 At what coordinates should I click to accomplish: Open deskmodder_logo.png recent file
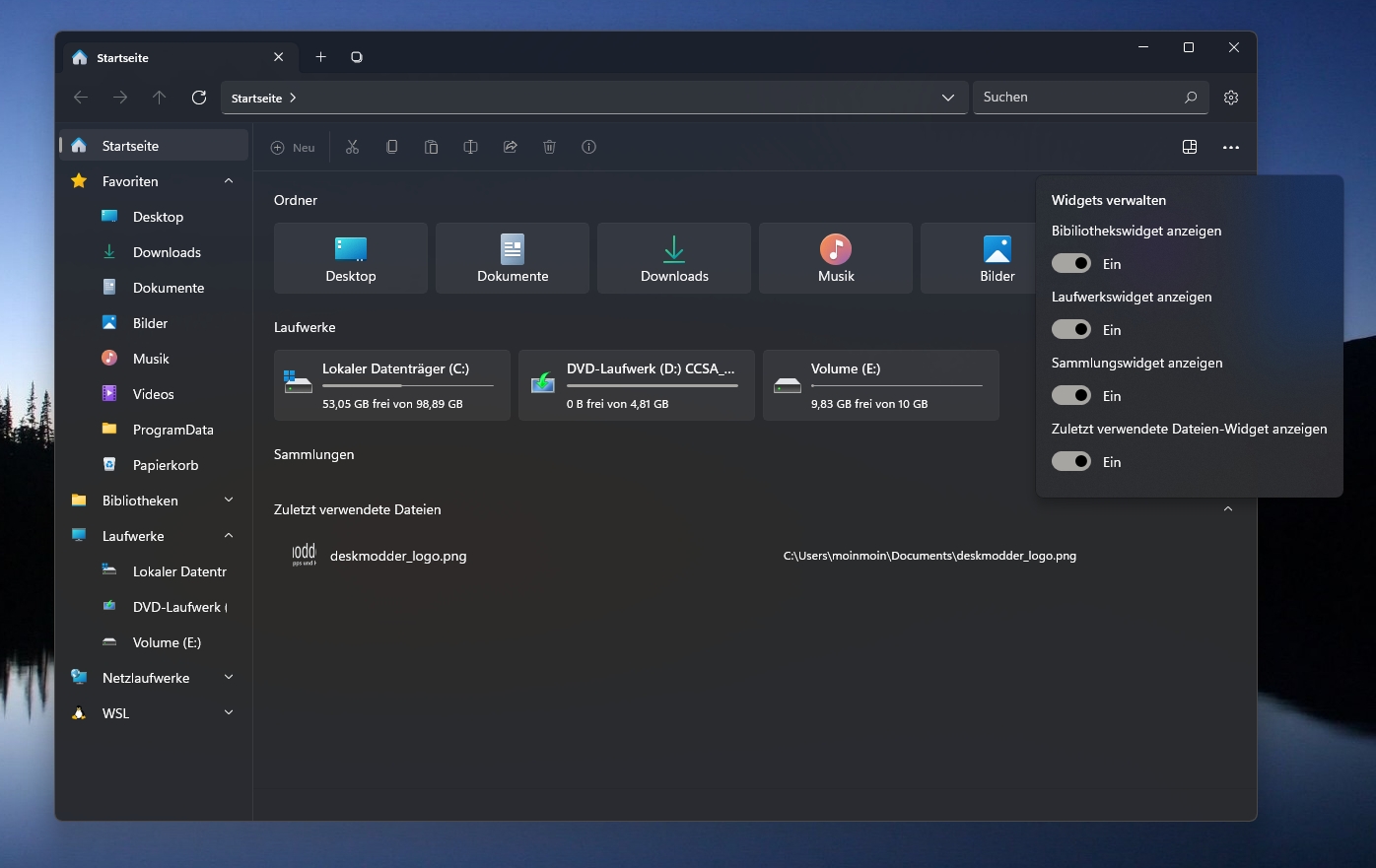coord(398,556)
